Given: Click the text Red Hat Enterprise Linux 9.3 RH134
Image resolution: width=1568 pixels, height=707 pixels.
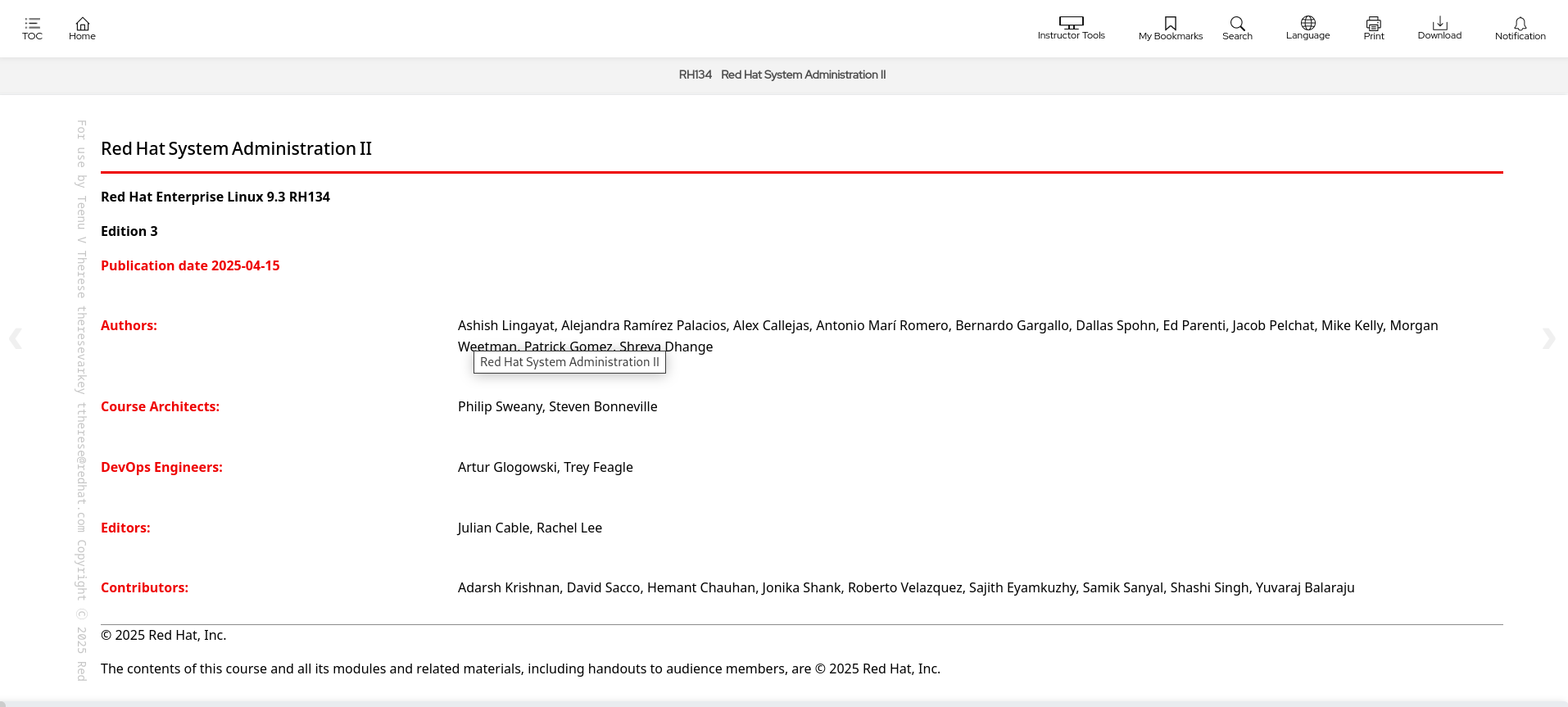Looking at the screenshot, I should coord(215,197).
